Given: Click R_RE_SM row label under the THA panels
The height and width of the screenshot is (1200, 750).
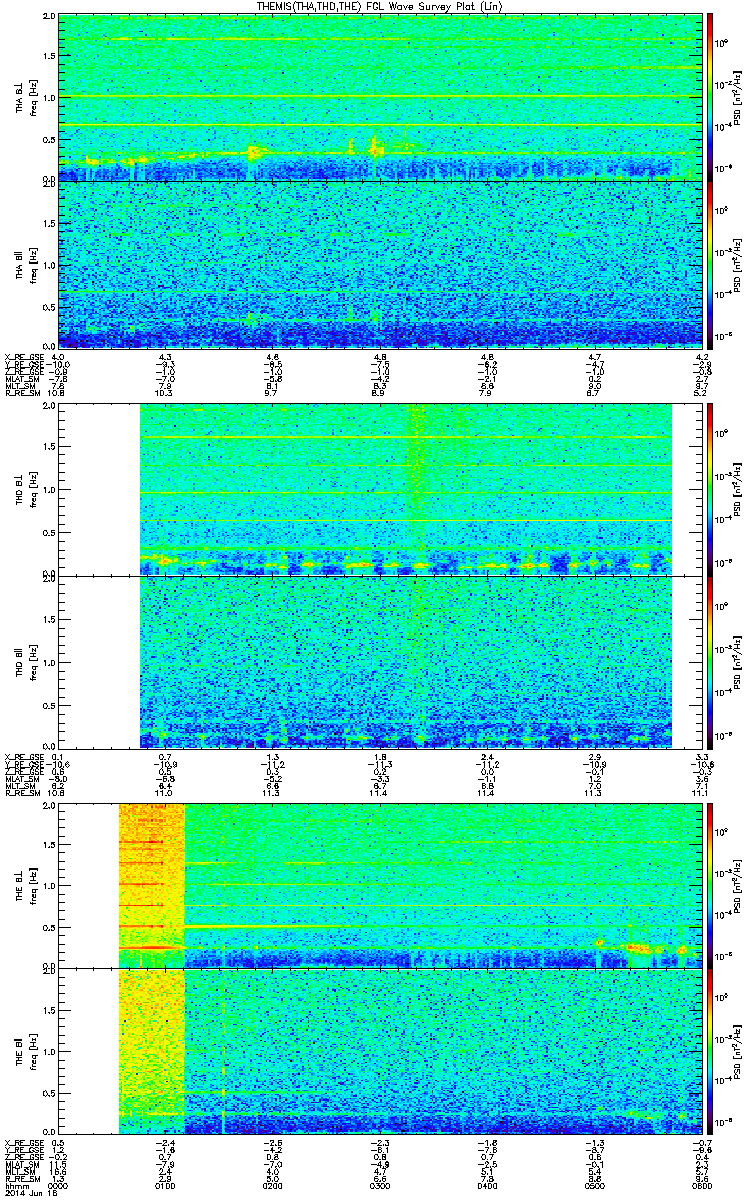Looking at the screenshot, I should click(x=23, y=394).
